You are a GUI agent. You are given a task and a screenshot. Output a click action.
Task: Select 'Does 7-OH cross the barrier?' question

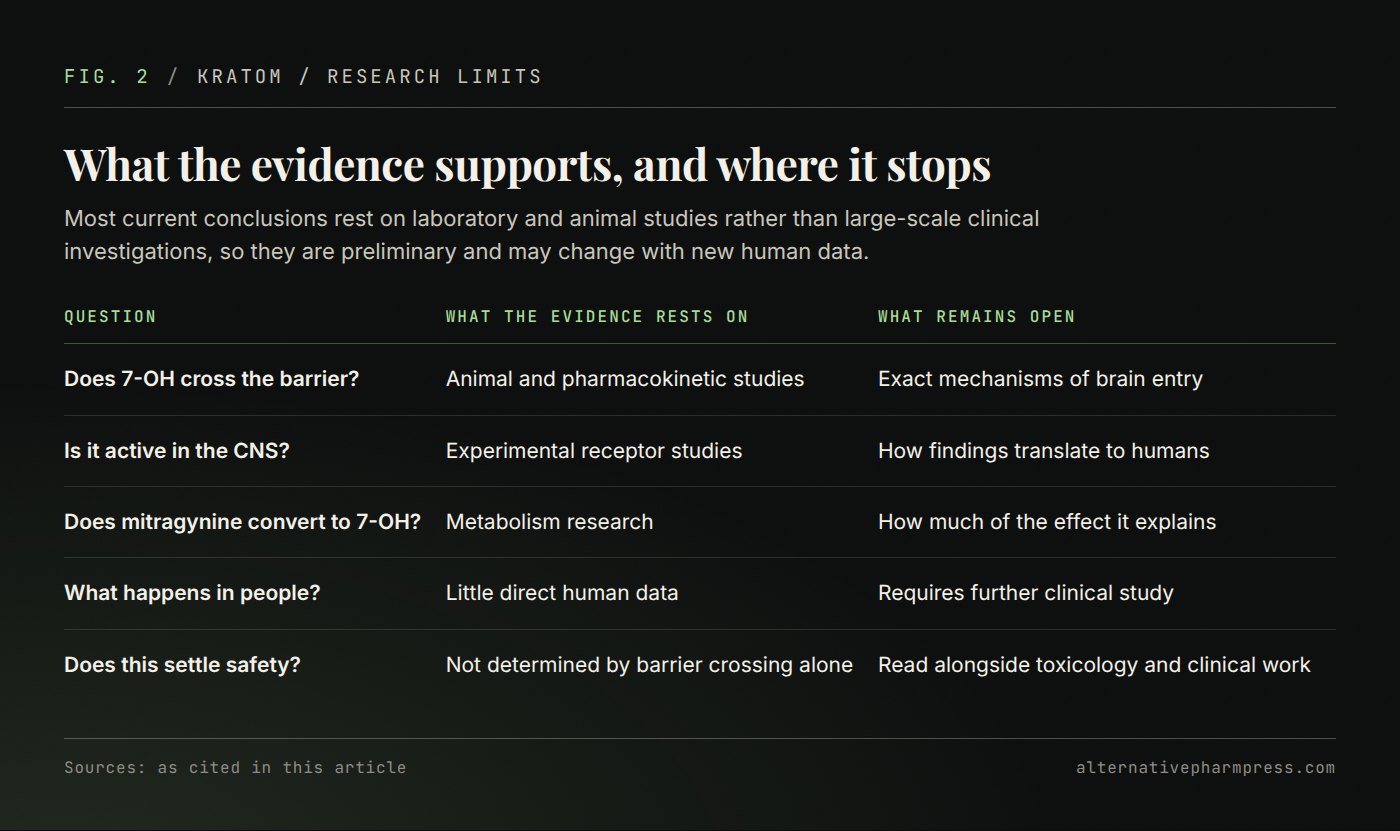[x=211, y=379]
